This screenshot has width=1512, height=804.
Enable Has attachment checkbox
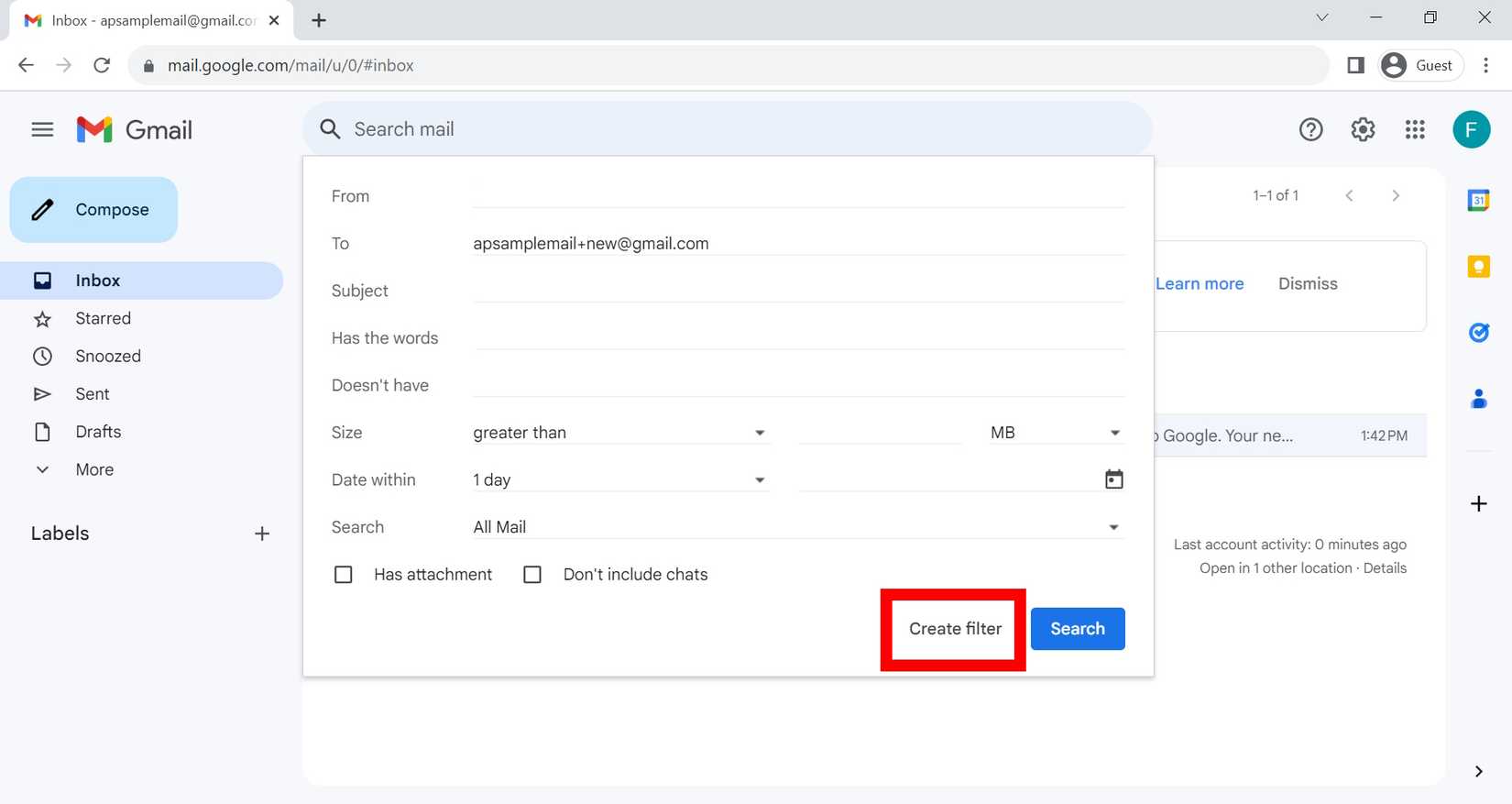[344, 575]
